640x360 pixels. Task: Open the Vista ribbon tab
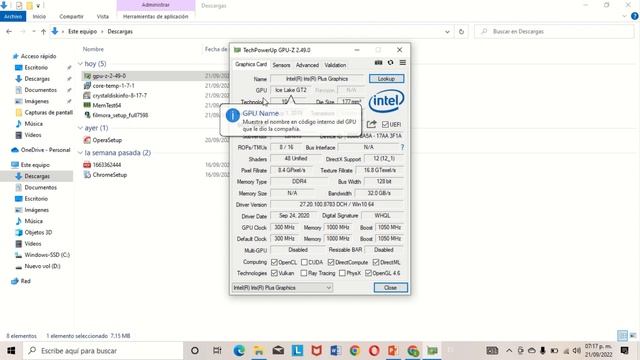pos(102,16)
